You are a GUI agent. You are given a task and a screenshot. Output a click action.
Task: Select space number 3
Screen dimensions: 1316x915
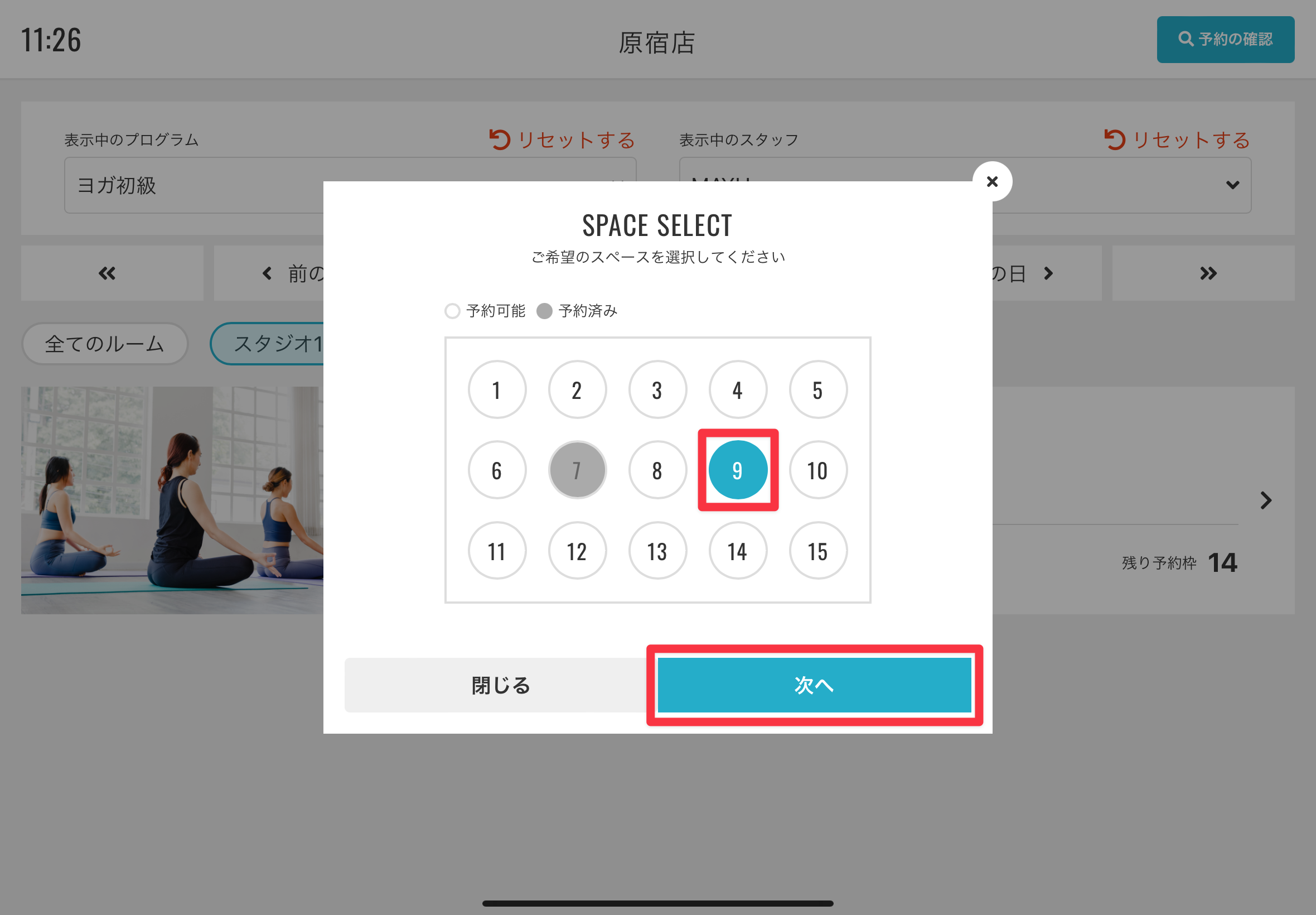(x=657, y=390)
